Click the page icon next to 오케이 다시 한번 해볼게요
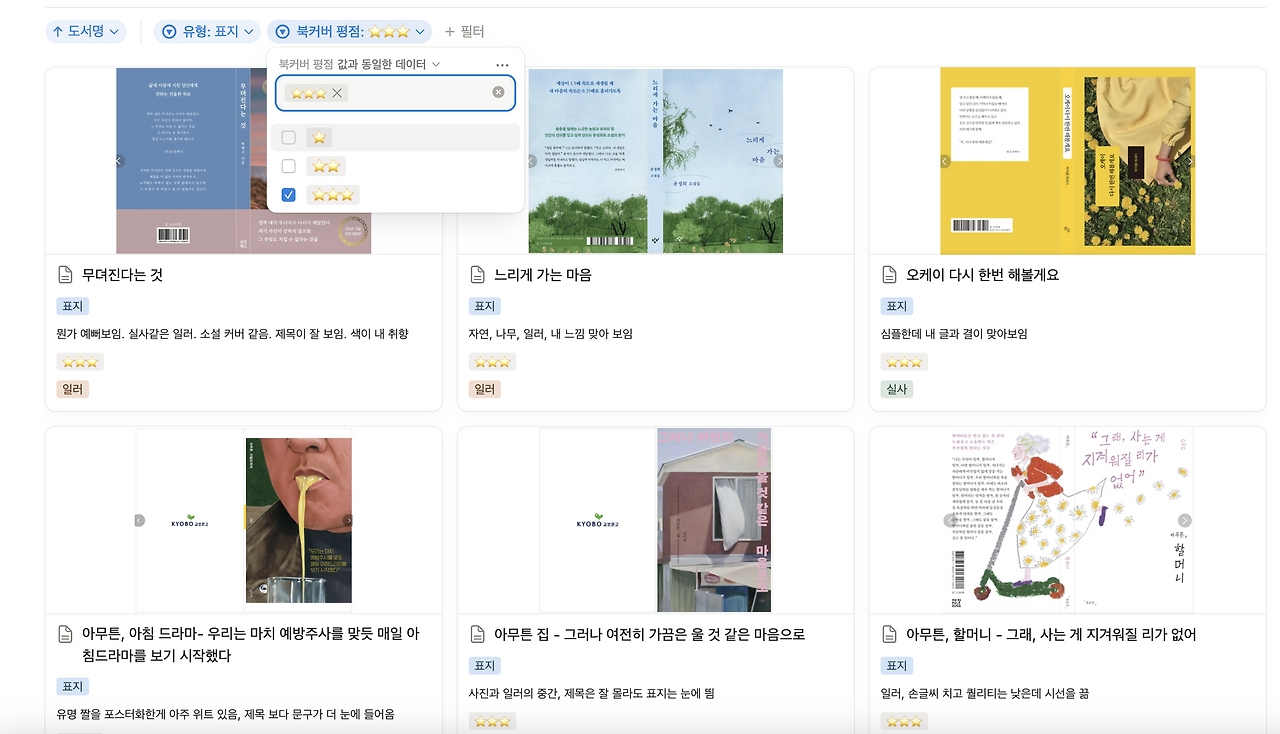 889,275
